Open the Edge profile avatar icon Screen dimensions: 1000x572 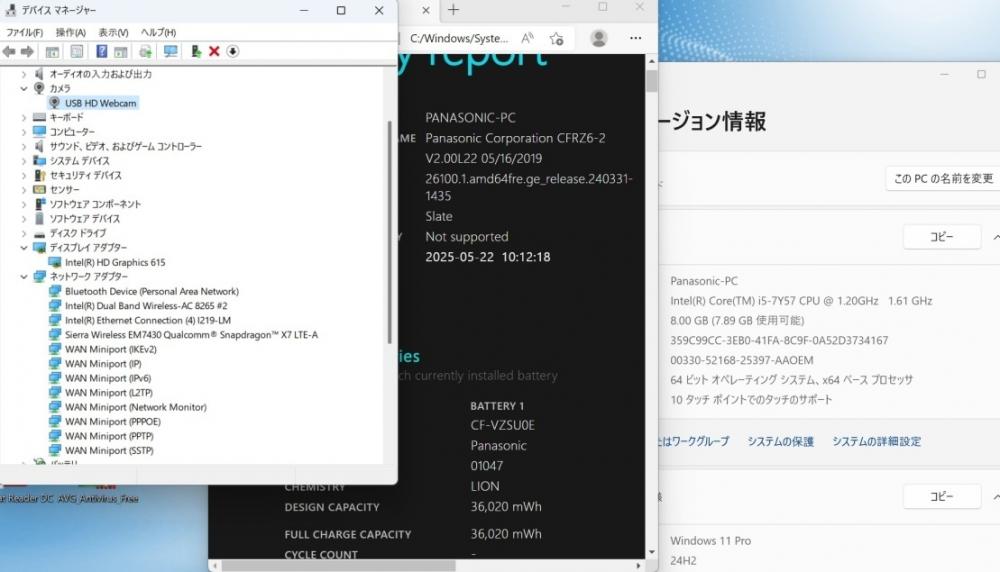(x=598, y=38)
